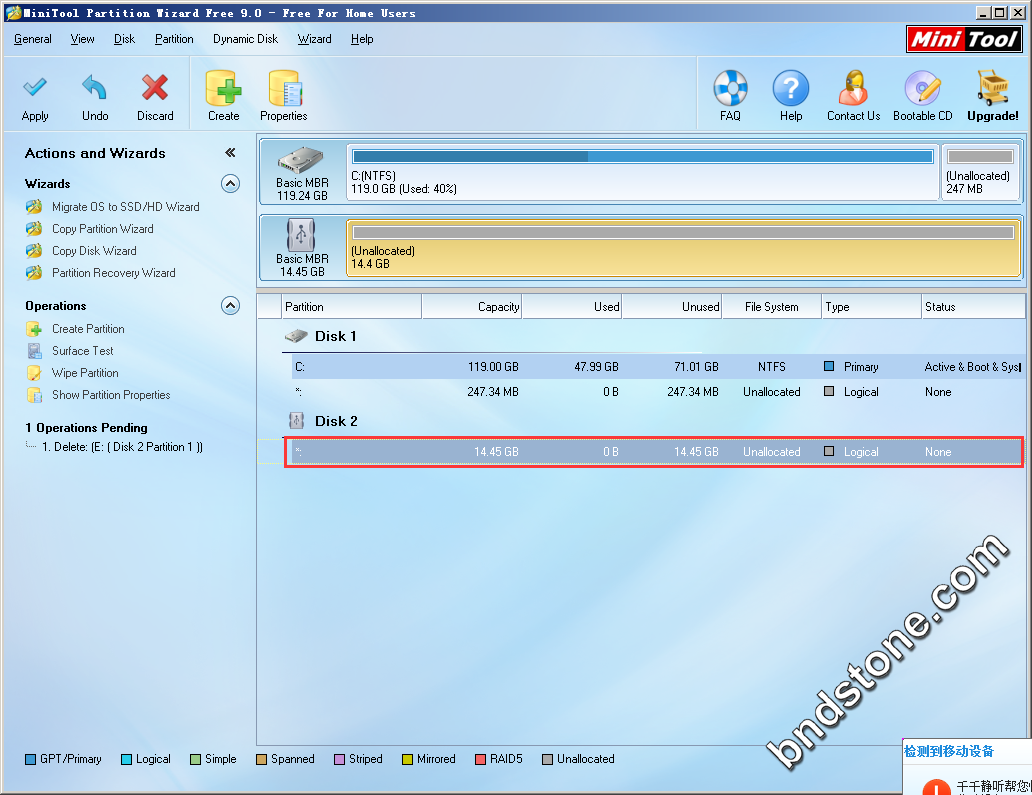This screenshot has height=795, width=1032.
Task: Select the 14.4 GB unallocated block on Disk 2
Action: (x=683, y=247)
